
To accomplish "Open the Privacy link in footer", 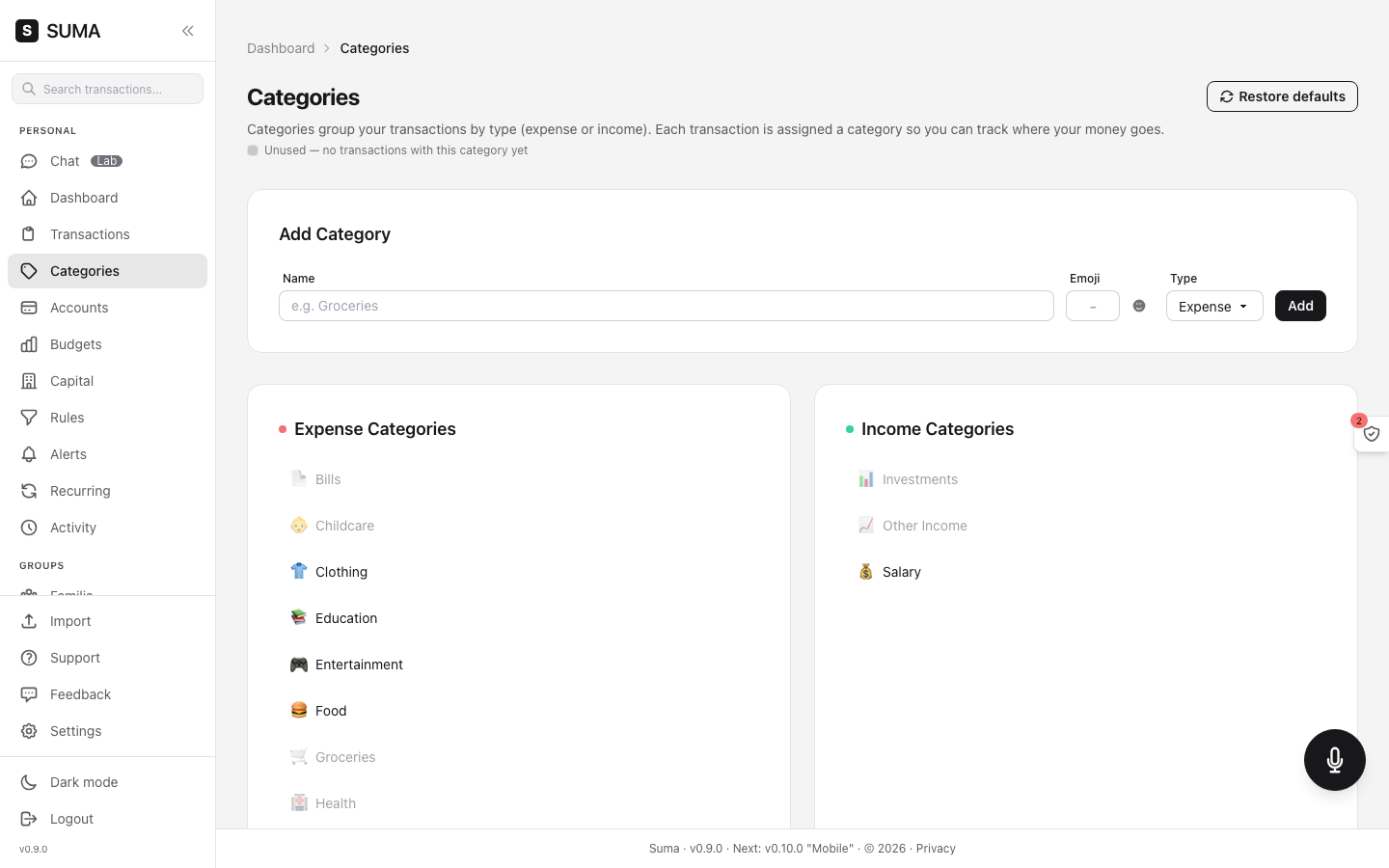I will tap(936, 849).
